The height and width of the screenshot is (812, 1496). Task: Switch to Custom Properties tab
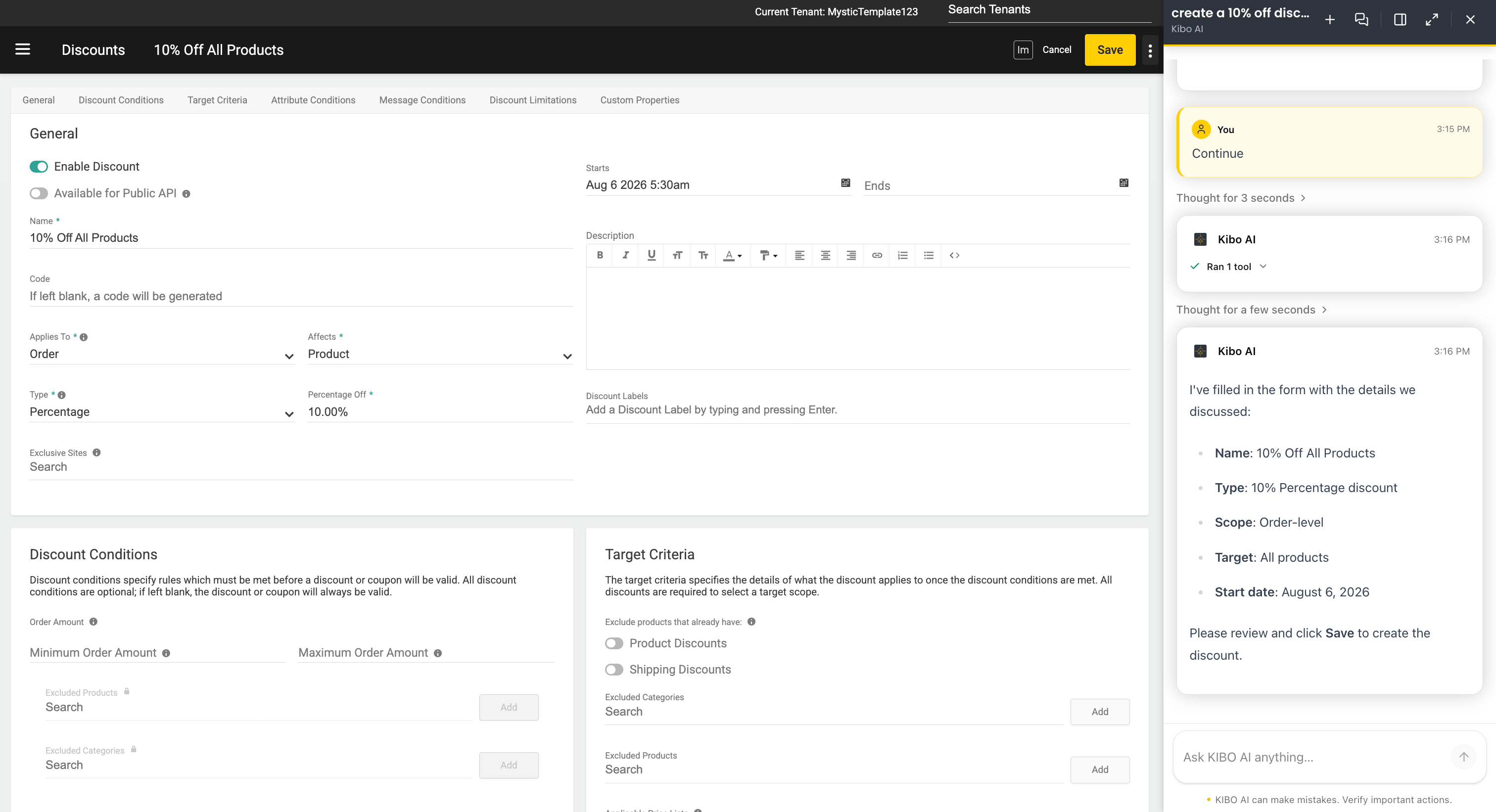(x=639, y=100)
